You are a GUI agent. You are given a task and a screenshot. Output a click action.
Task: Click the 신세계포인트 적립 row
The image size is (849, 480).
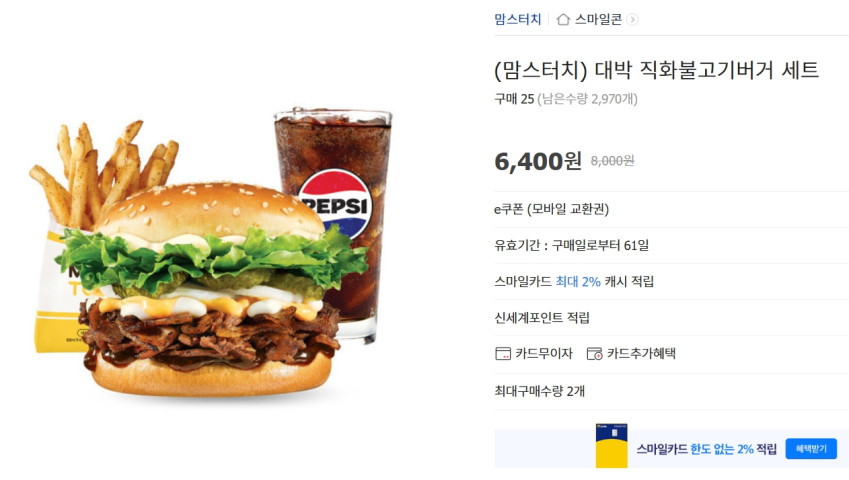(671, 318)
